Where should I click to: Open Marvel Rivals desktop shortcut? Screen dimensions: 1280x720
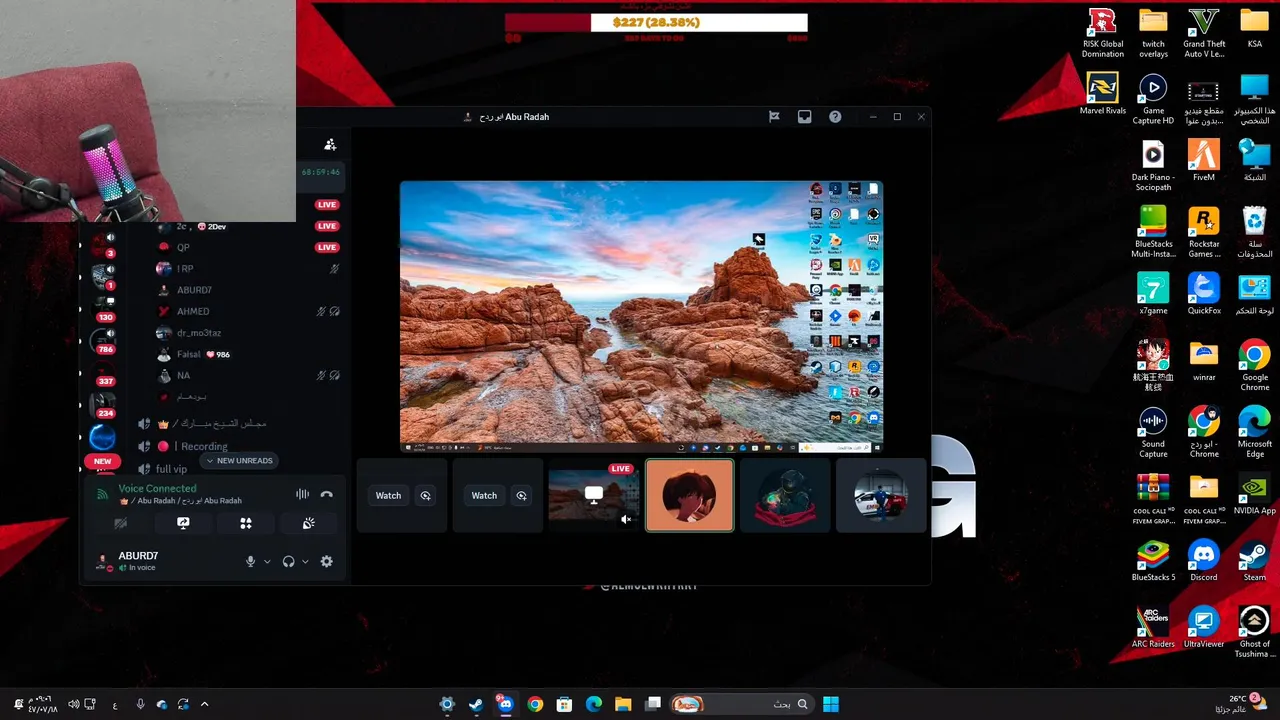[x=1103, y=95]
